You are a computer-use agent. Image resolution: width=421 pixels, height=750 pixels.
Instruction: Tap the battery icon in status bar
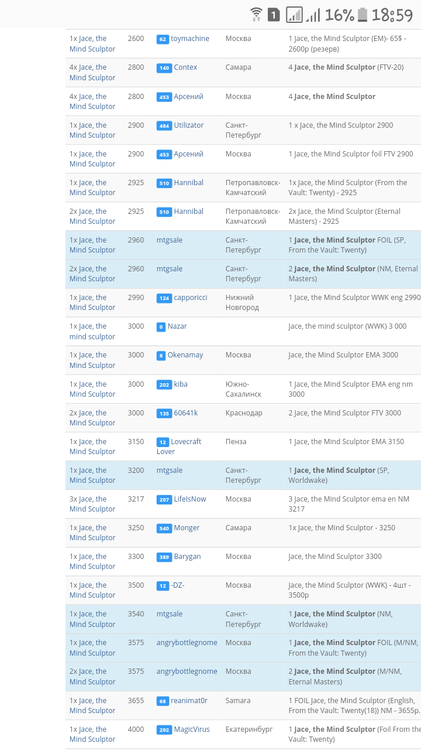click(362, 15)
